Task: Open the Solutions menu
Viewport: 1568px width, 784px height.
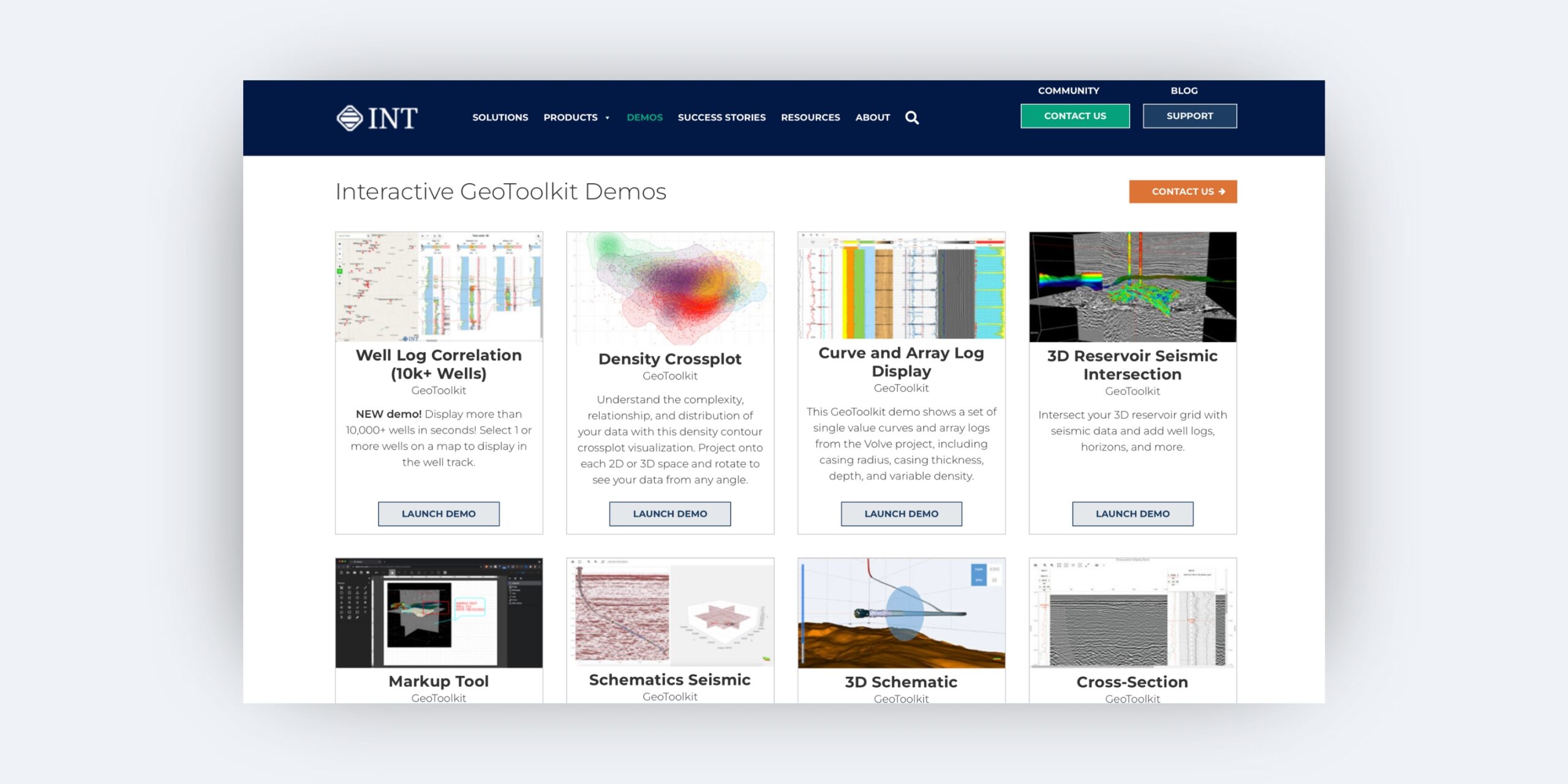Action: point(500,117)
